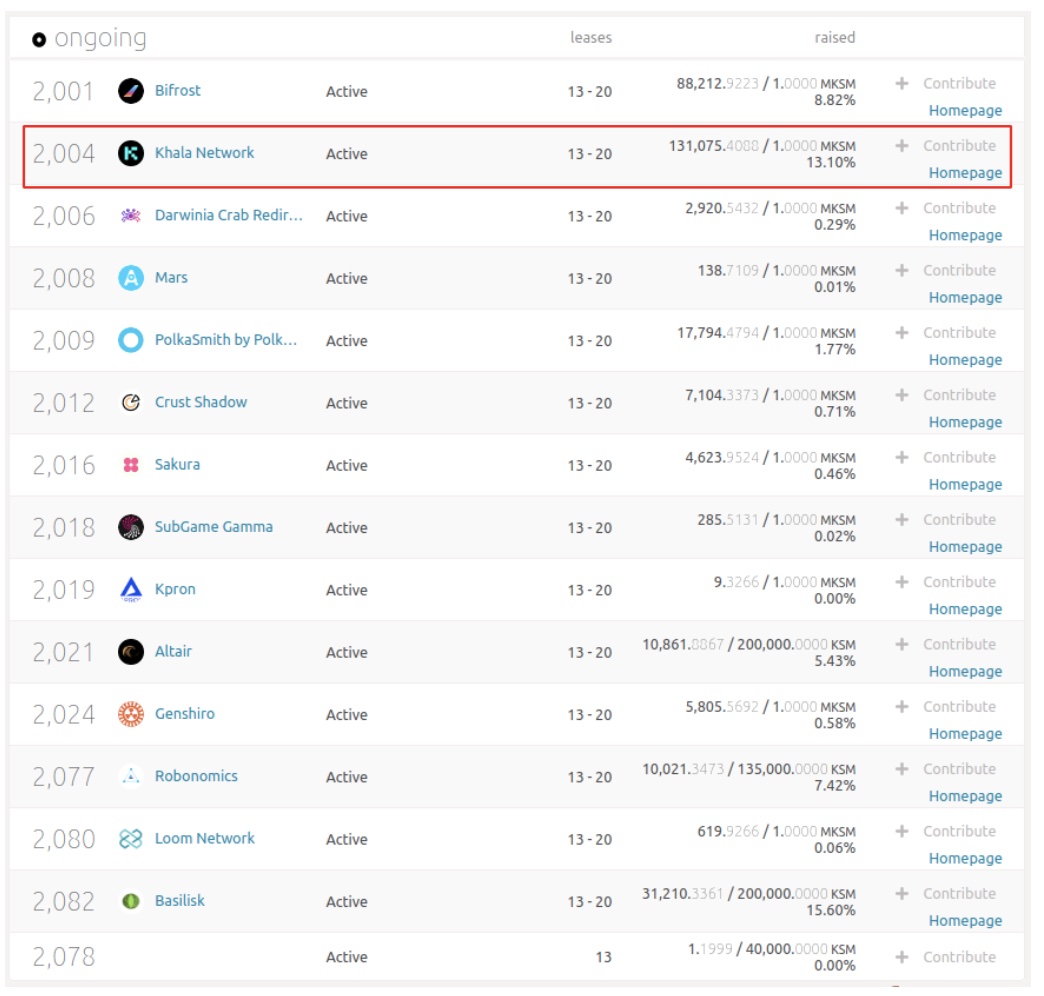
Task: Click the Basilisk logo icon
Action: [130, 901]
